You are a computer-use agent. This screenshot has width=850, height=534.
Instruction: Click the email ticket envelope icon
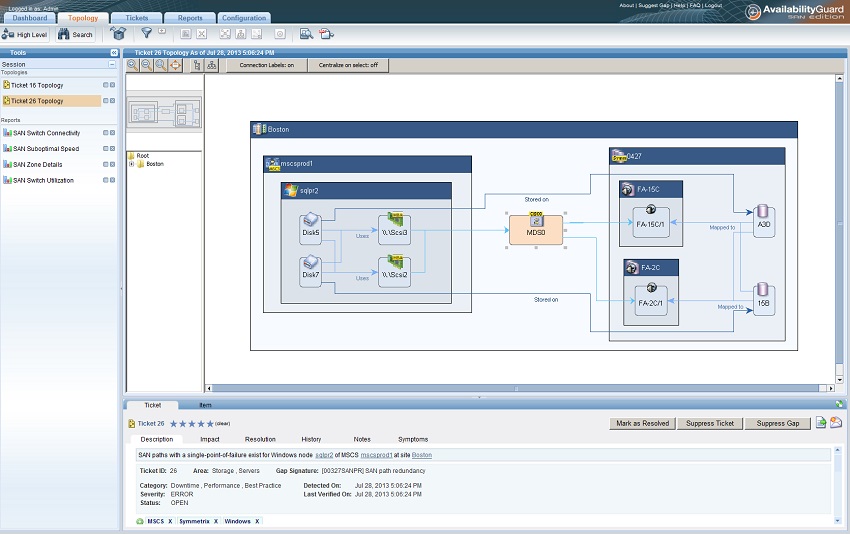[x=836, y=422]
